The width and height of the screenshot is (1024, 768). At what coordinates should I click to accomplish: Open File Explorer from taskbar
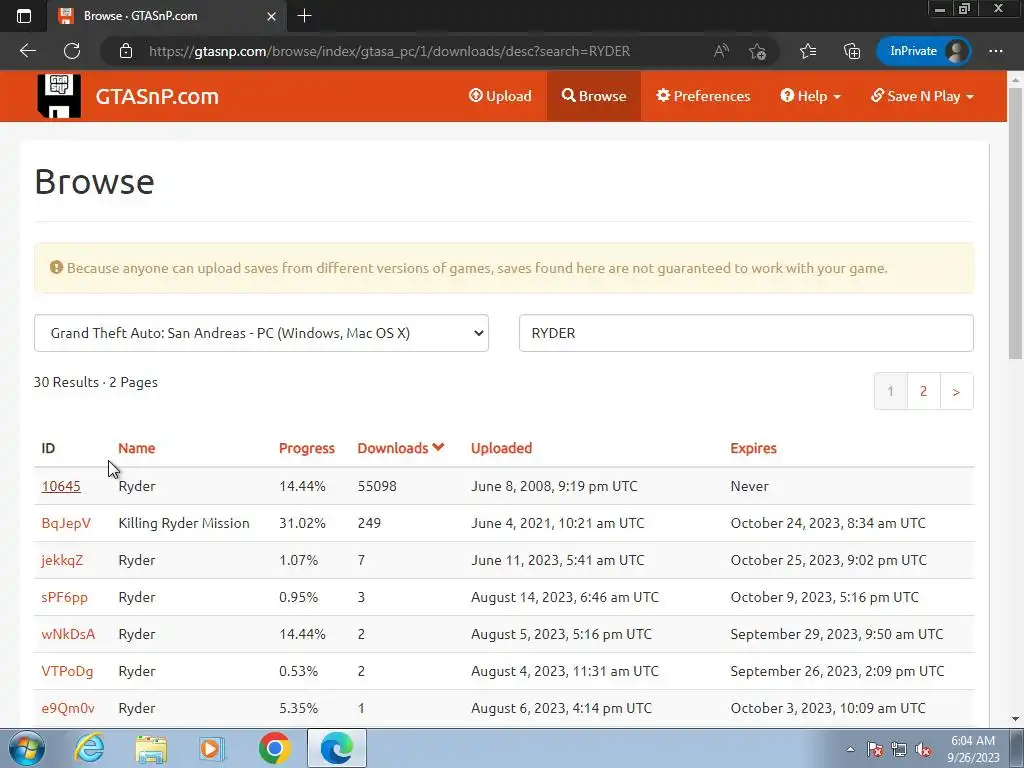coord(151,749)
